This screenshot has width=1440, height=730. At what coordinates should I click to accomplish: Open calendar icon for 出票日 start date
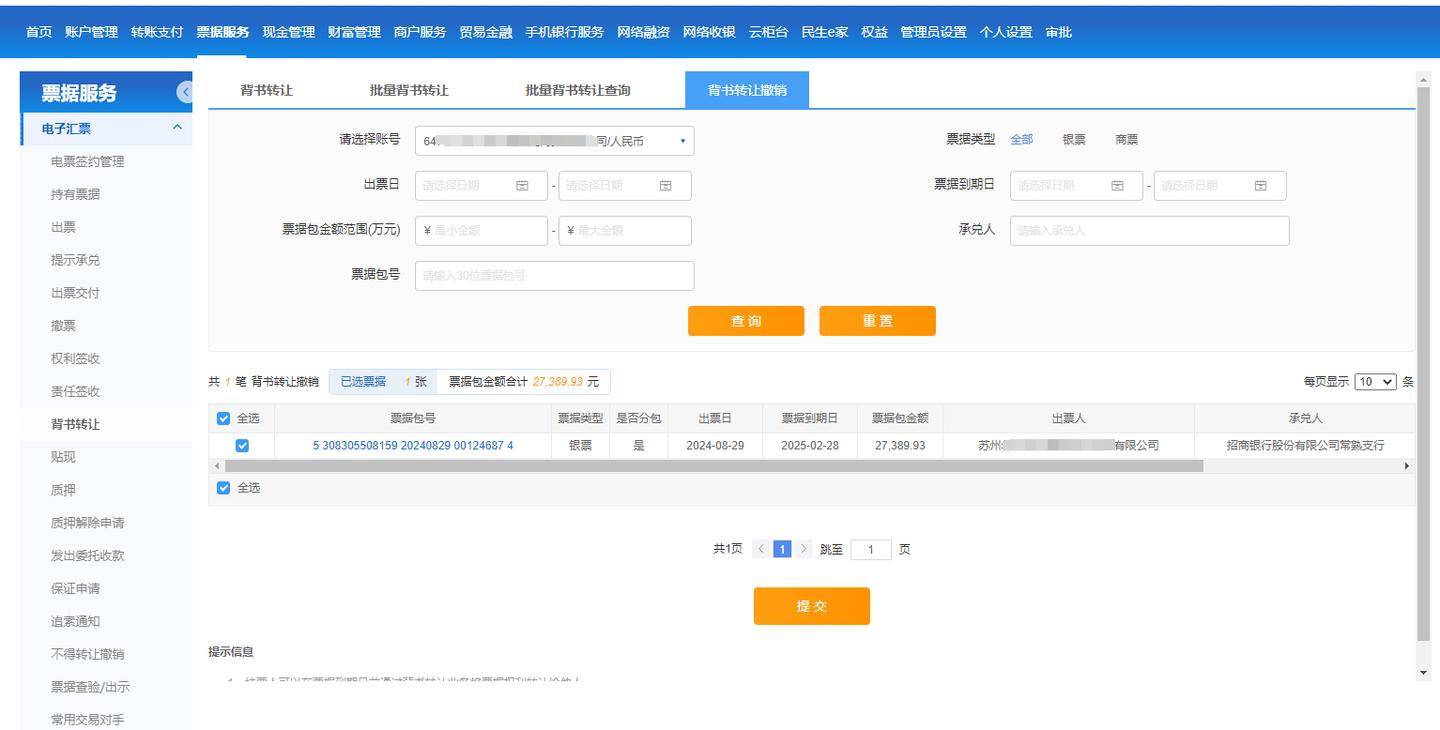click(522, 186)
